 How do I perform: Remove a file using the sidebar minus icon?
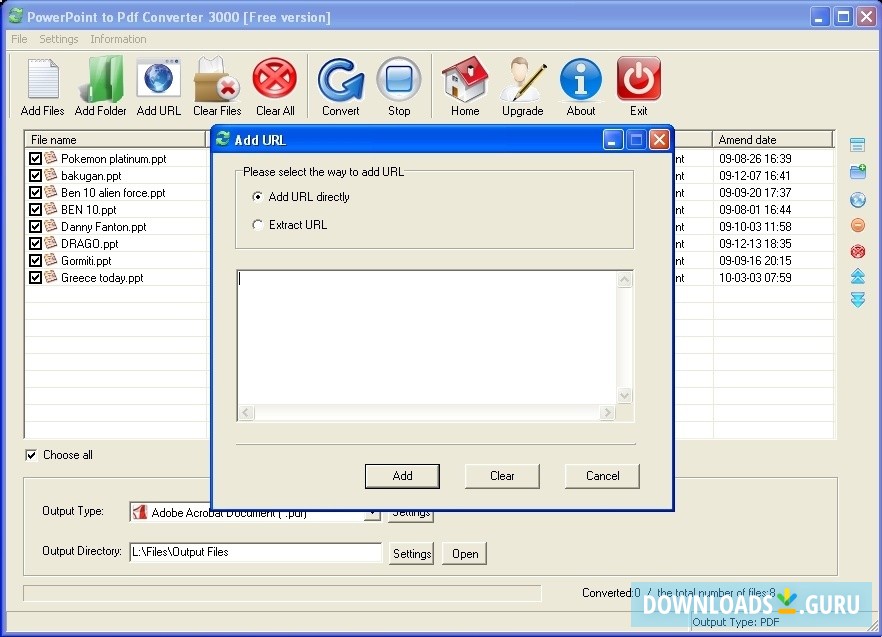[857, 225]
